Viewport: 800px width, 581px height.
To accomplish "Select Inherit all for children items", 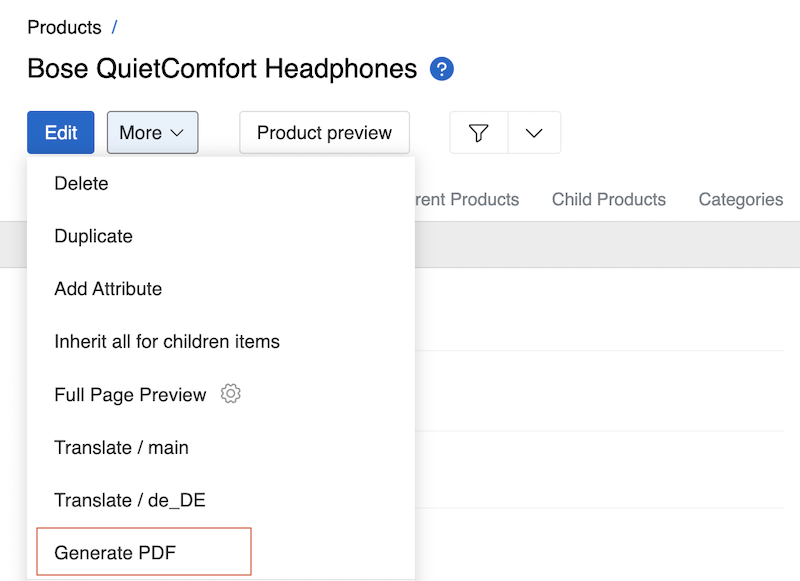I will pos(167,342).
